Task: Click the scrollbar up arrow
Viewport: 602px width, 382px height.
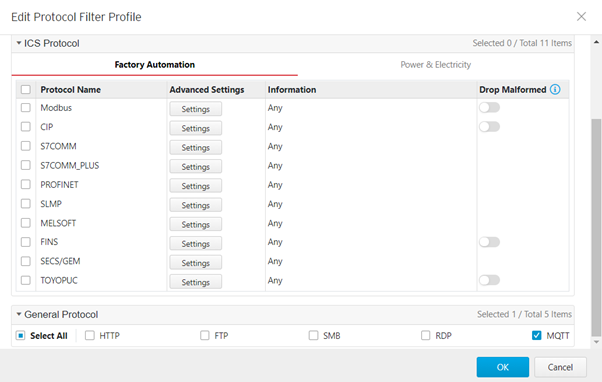Action: 596,41
